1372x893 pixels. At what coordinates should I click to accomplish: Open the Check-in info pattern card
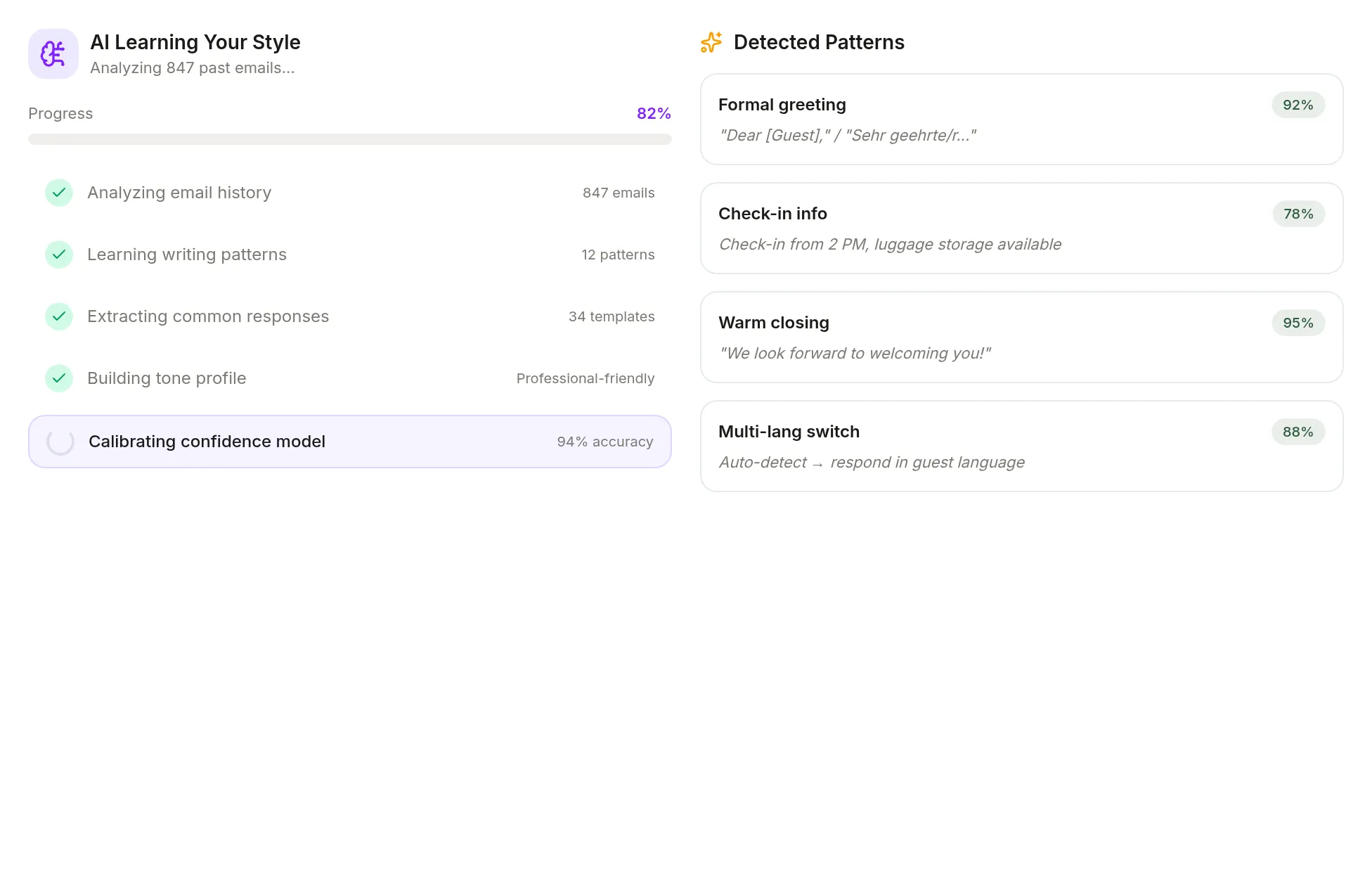click(x=1022, y=229)
